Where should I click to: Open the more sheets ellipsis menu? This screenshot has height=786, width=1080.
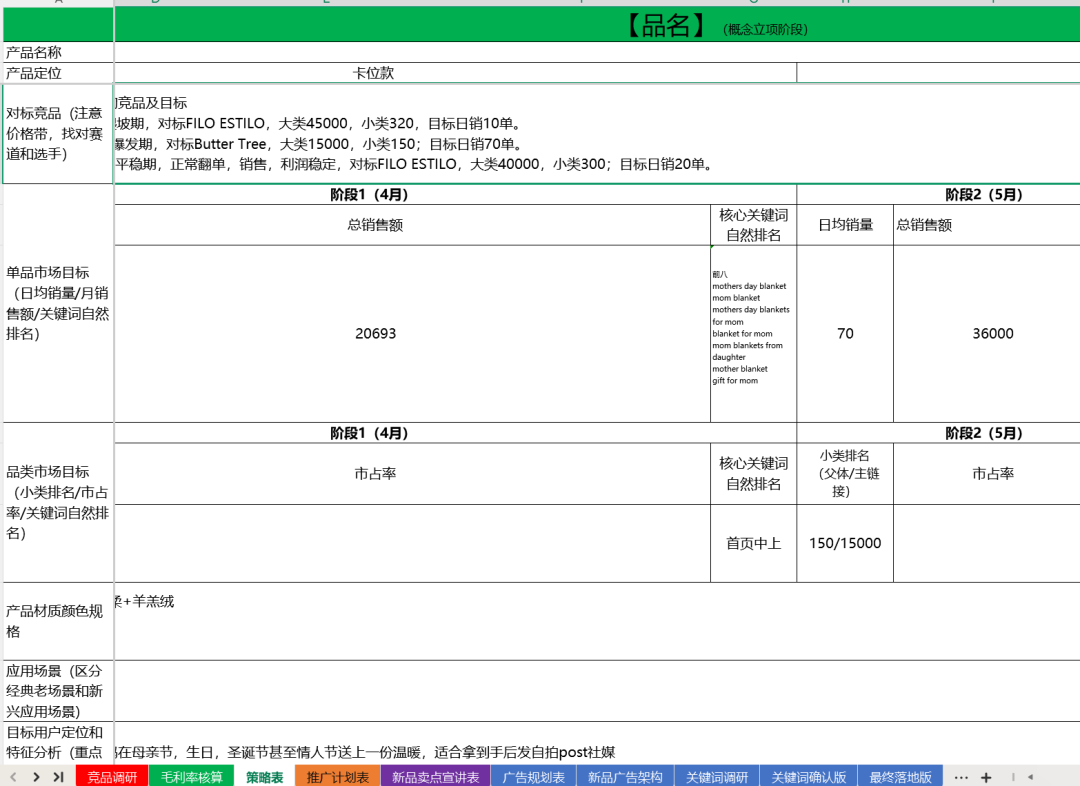961,777
